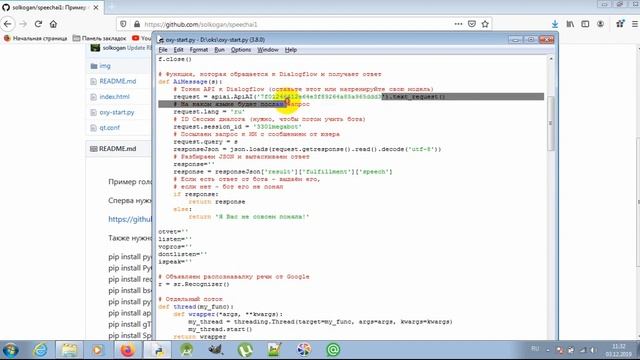Open IDLE Format menu
Viewport: 640px width, 360px height.
click(x=199, y=50)
